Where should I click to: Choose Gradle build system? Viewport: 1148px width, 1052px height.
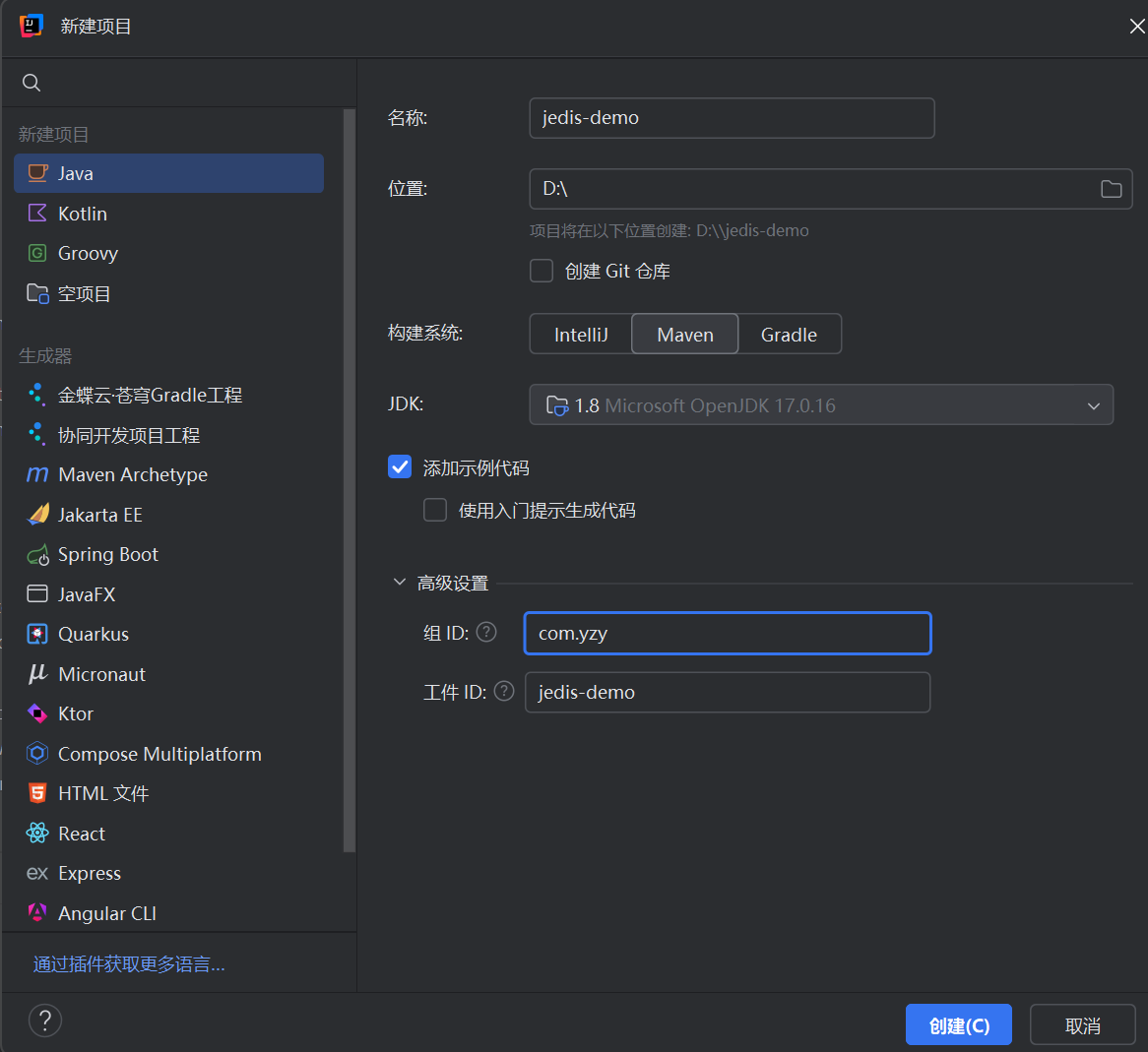pos(790,335)
